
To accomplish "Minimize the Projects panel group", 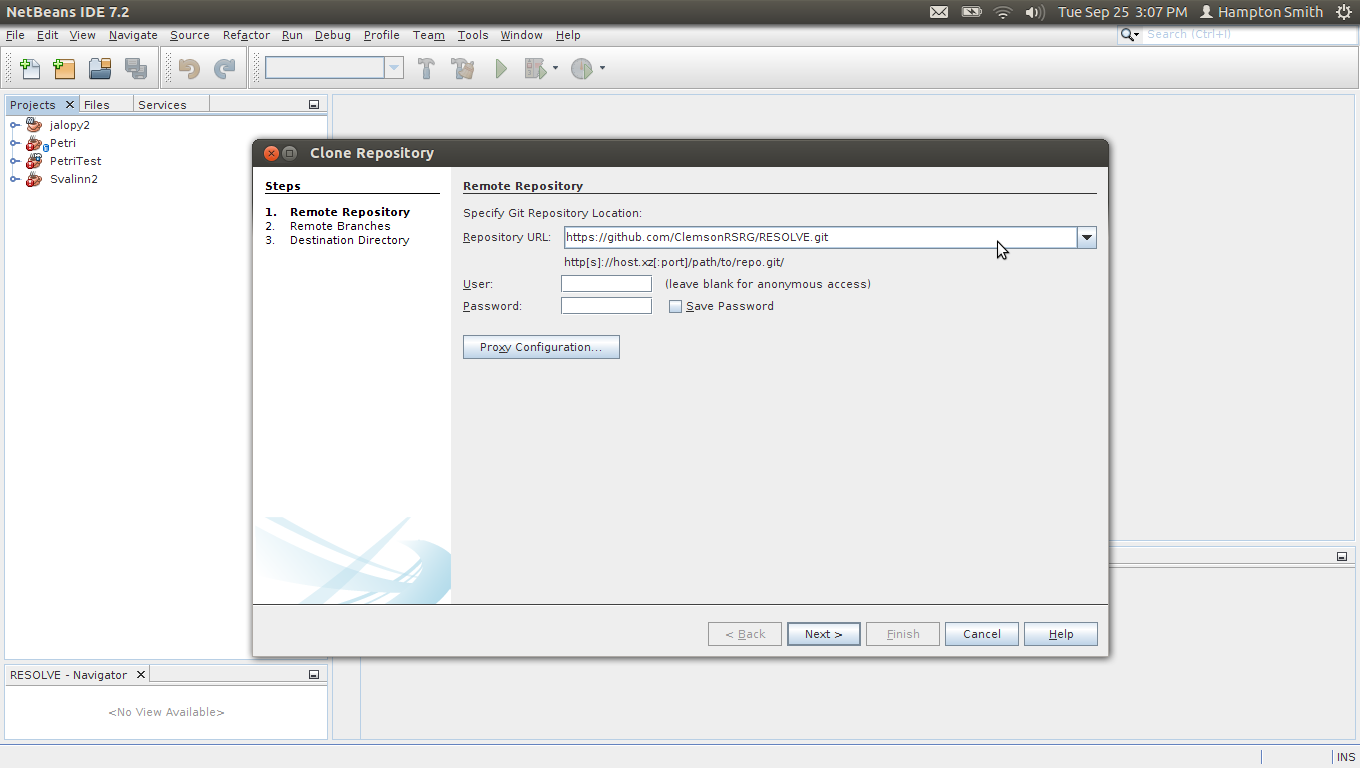I will 313,105.
